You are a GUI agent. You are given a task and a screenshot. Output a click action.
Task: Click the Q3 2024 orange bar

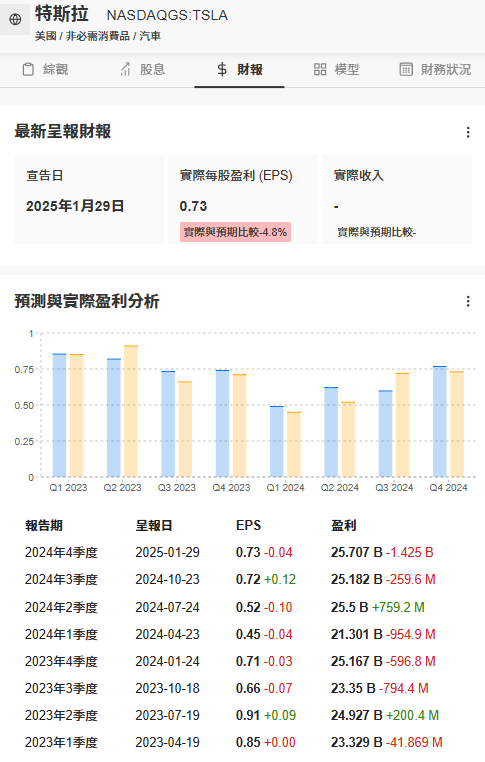(403, 425)
